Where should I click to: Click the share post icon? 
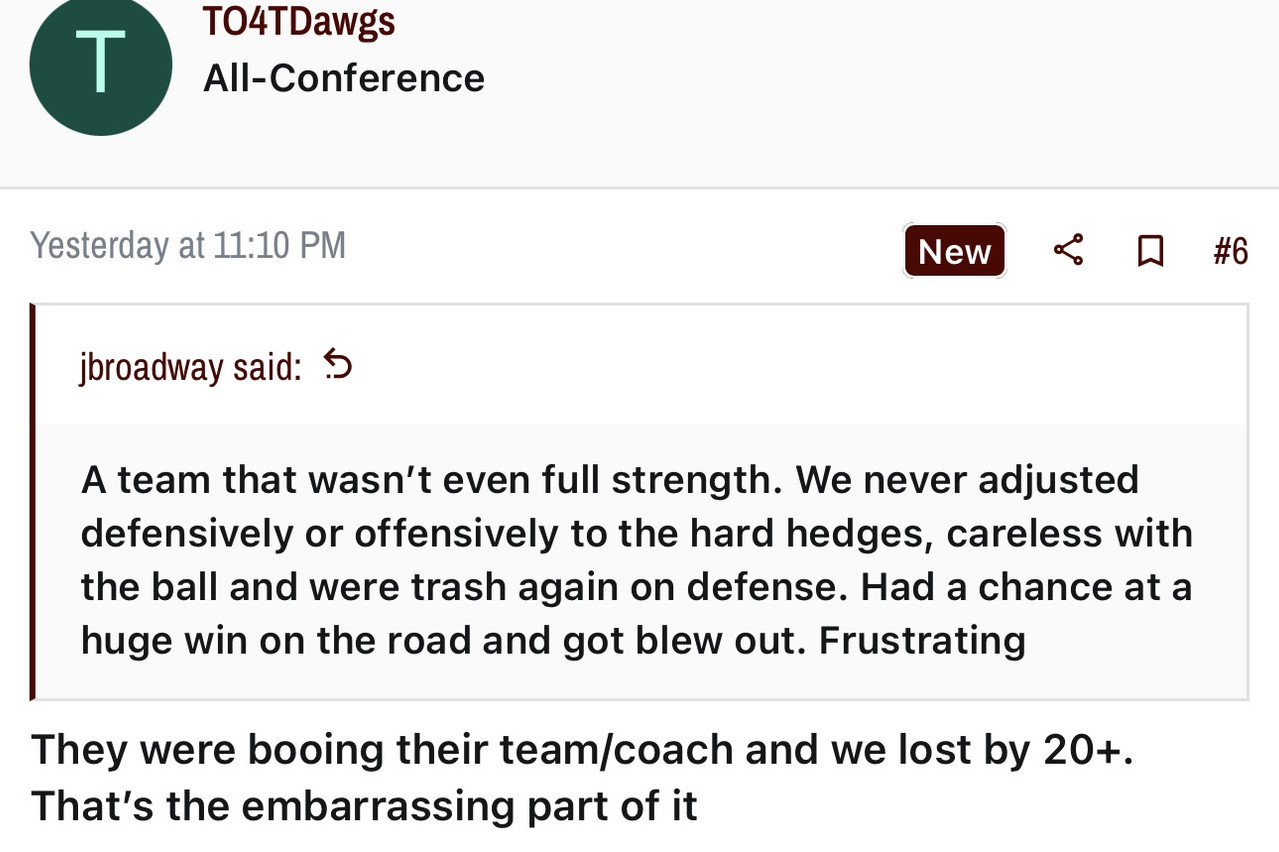point(1068,250)
